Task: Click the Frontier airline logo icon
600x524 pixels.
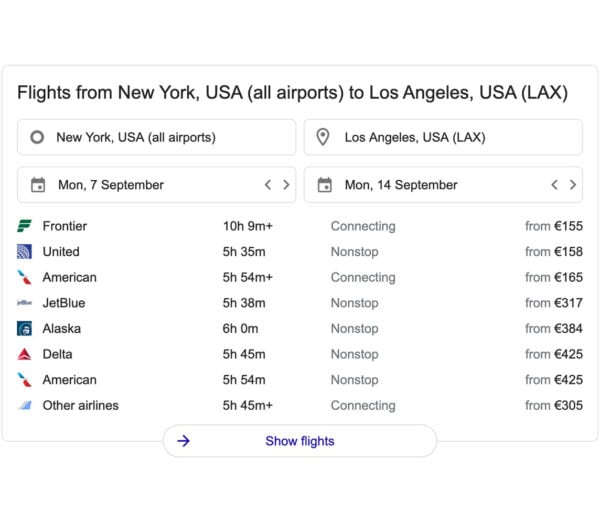Action: pyautogui.click(x=25, y=226)
